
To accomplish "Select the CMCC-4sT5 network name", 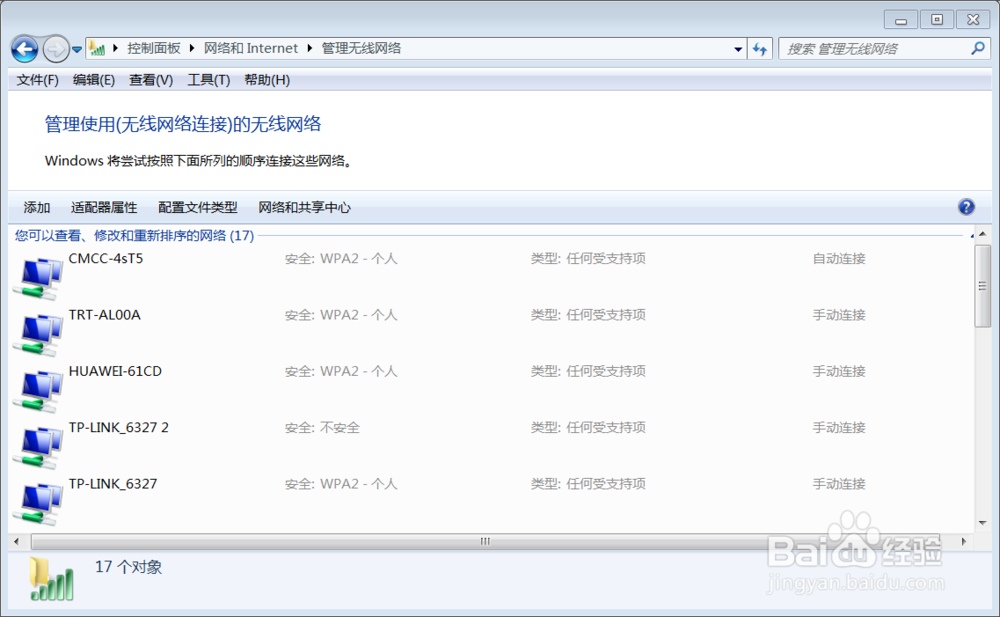I will 106,258.
